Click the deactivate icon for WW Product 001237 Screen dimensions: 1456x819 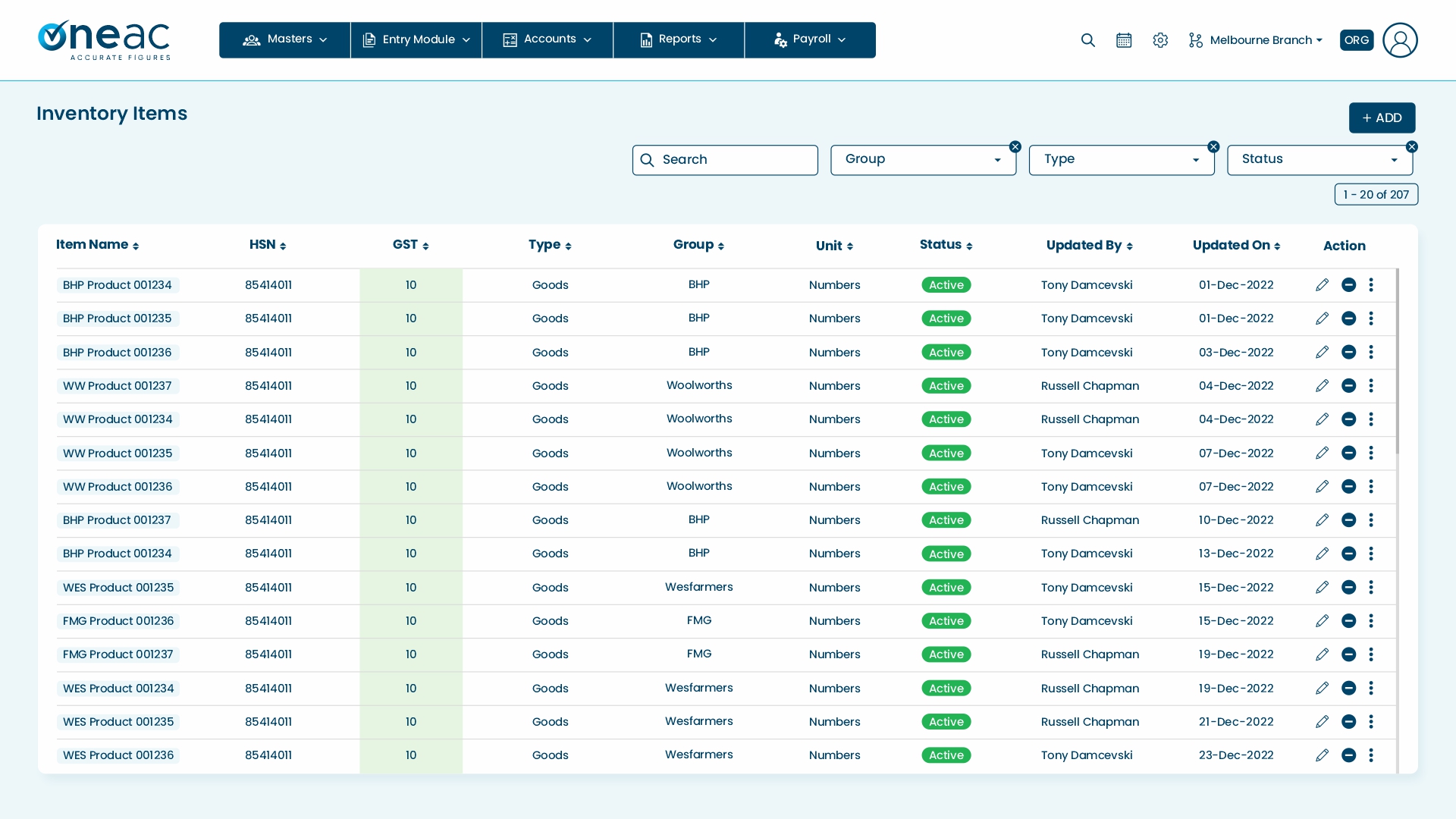pyautogui.click(x=1349, y=385)
